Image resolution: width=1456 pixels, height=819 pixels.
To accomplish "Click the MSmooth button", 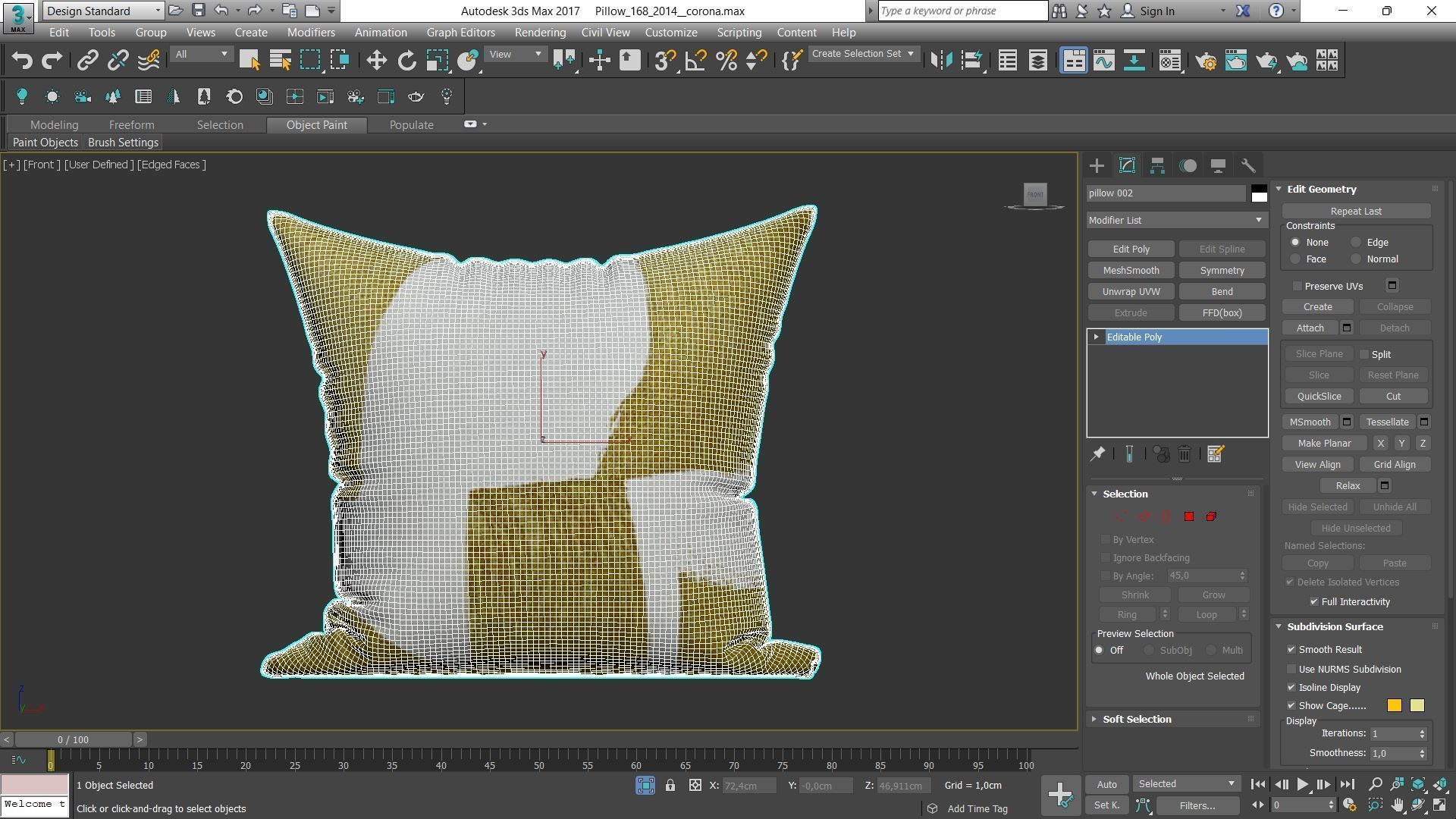I will [x=1310, y=422].
